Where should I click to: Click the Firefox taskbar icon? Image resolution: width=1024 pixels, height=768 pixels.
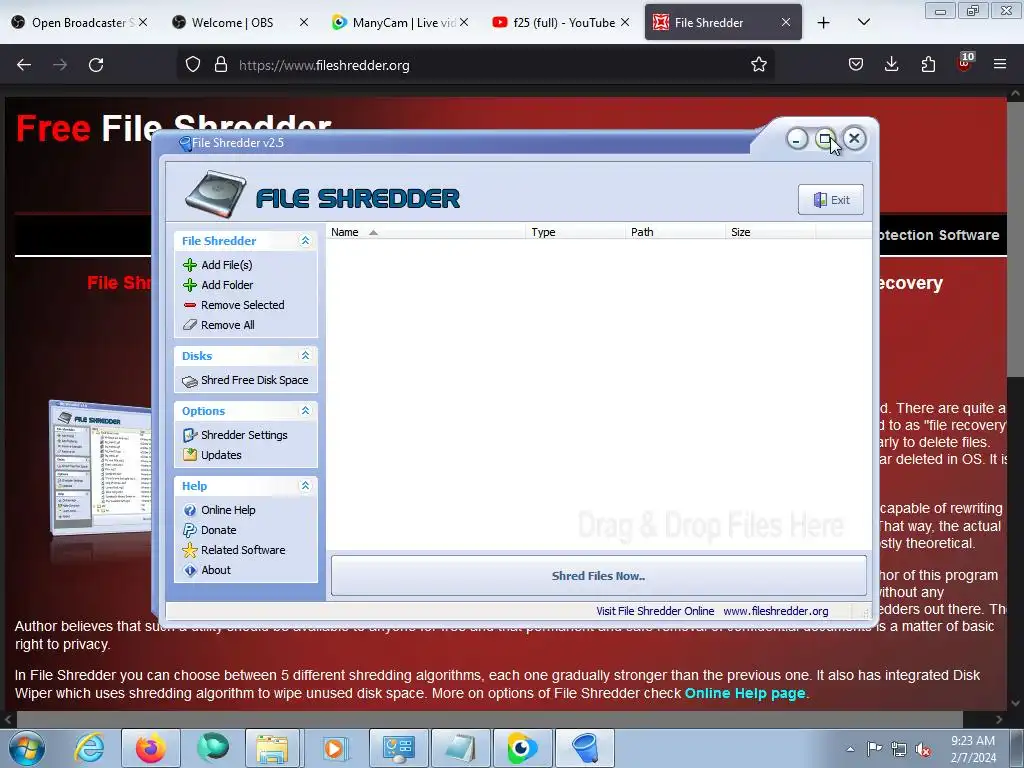(150, 748)
